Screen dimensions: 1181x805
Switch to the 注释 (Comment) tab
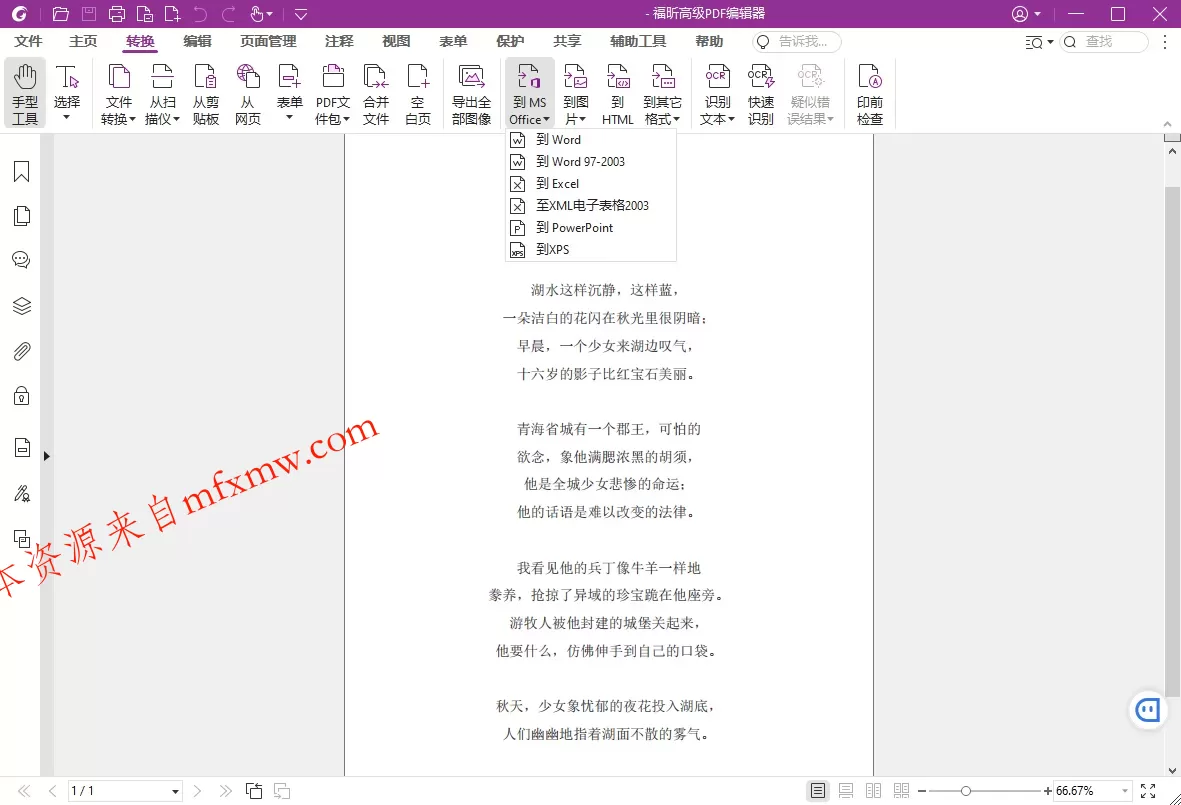pyautogui.click(x=339, y=41)
